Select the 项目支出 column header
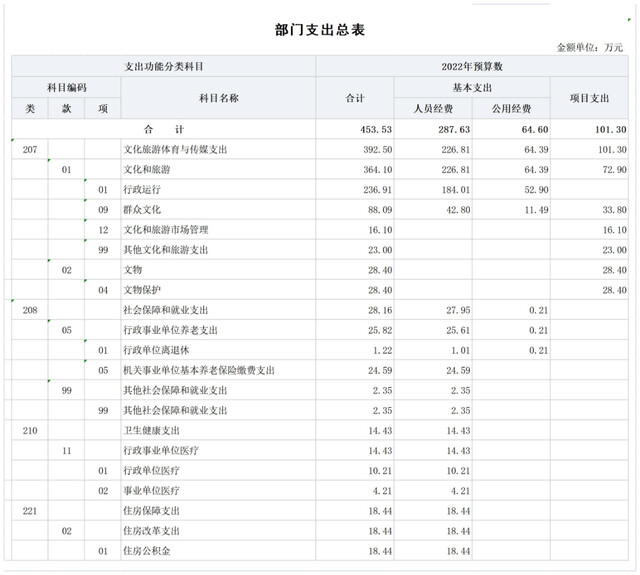Viewport: 640px width, 575px height. (x=589, y=98)
